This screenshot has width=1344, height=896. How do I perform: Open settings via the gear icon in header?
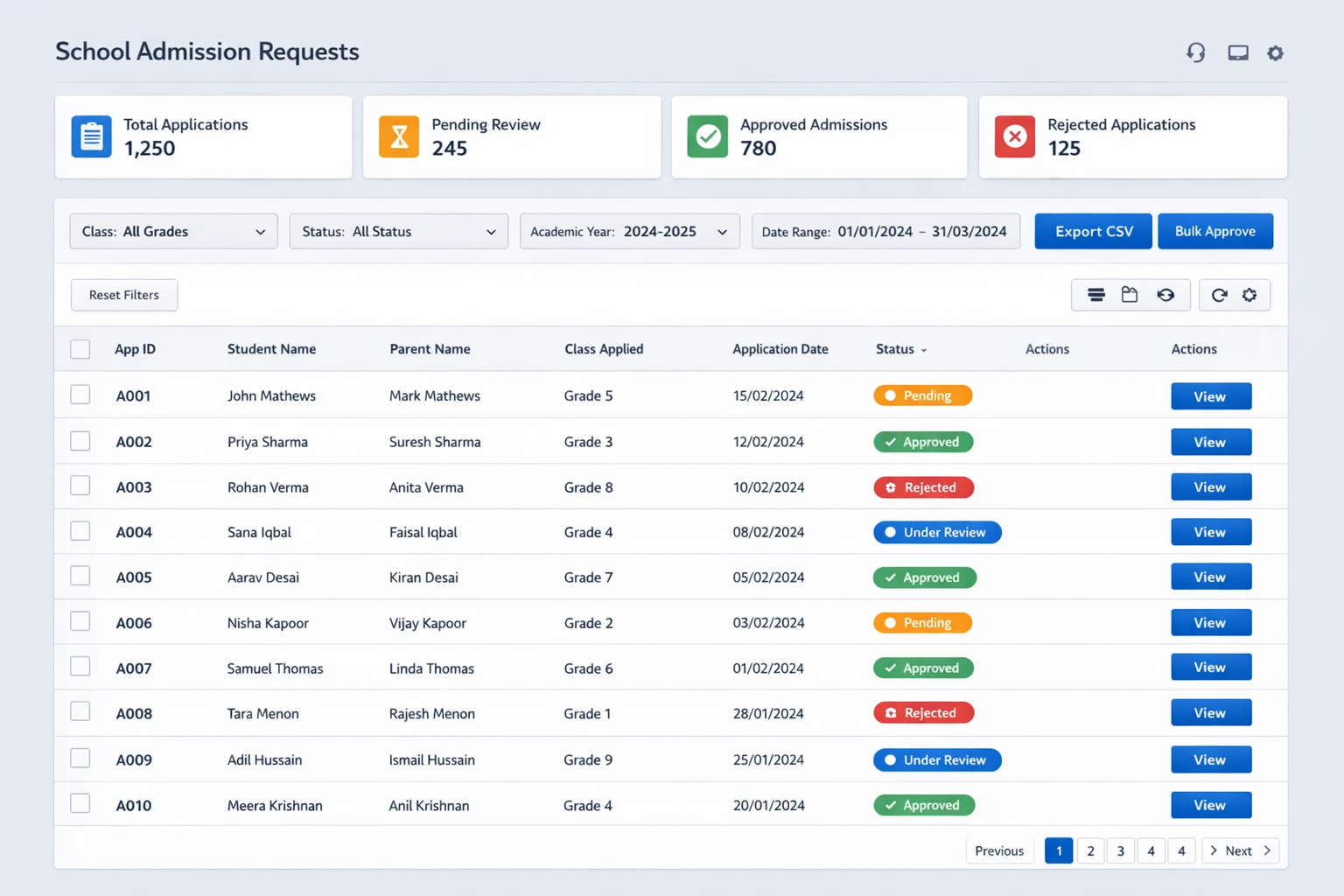point(1275,52)
